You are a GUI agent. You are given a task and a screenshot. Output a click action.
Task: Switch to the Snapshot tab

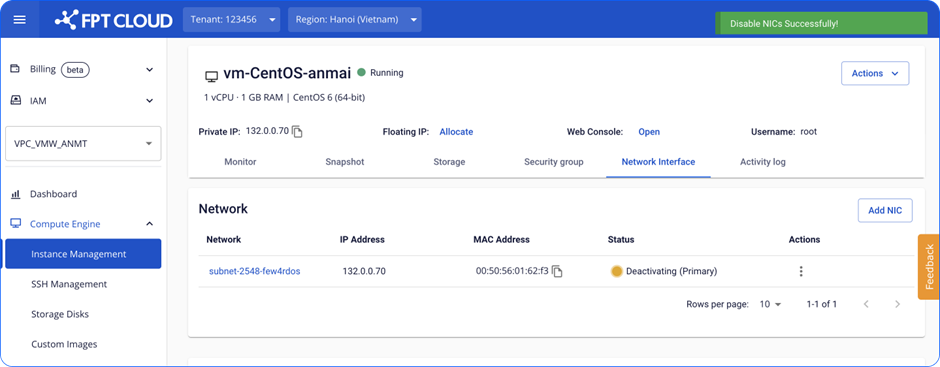click(345, 162)
